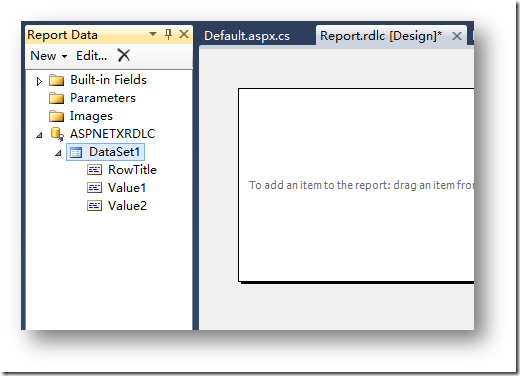Close the Report Data panel

coord(184,34)
